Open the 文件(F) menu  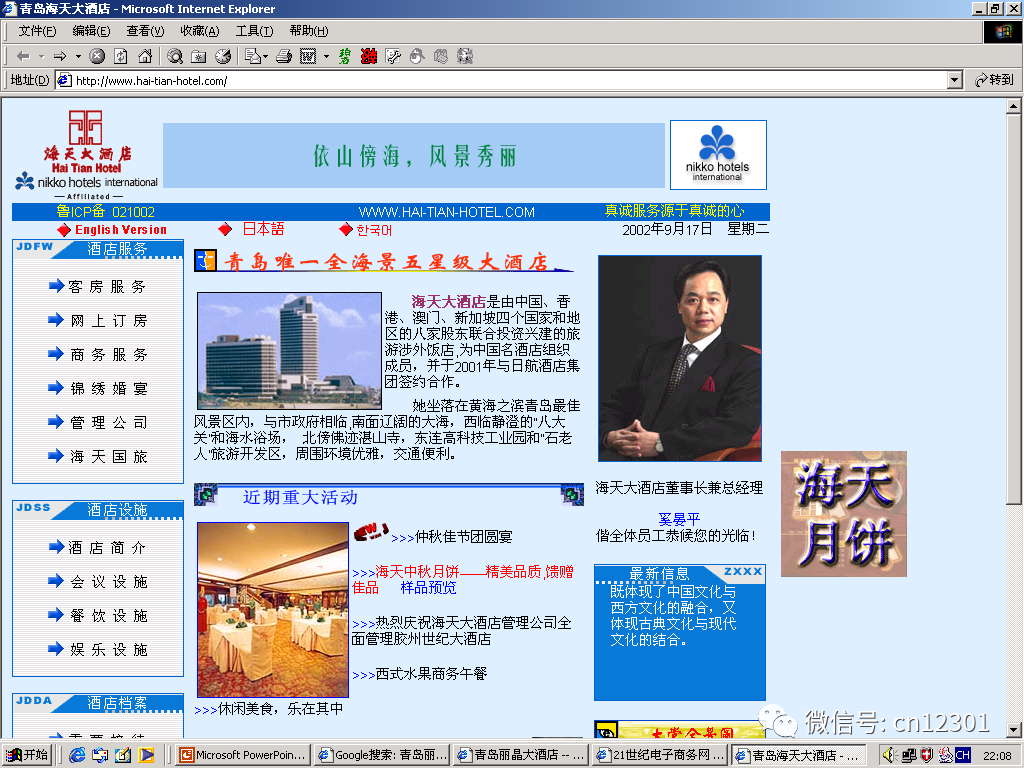37,31
